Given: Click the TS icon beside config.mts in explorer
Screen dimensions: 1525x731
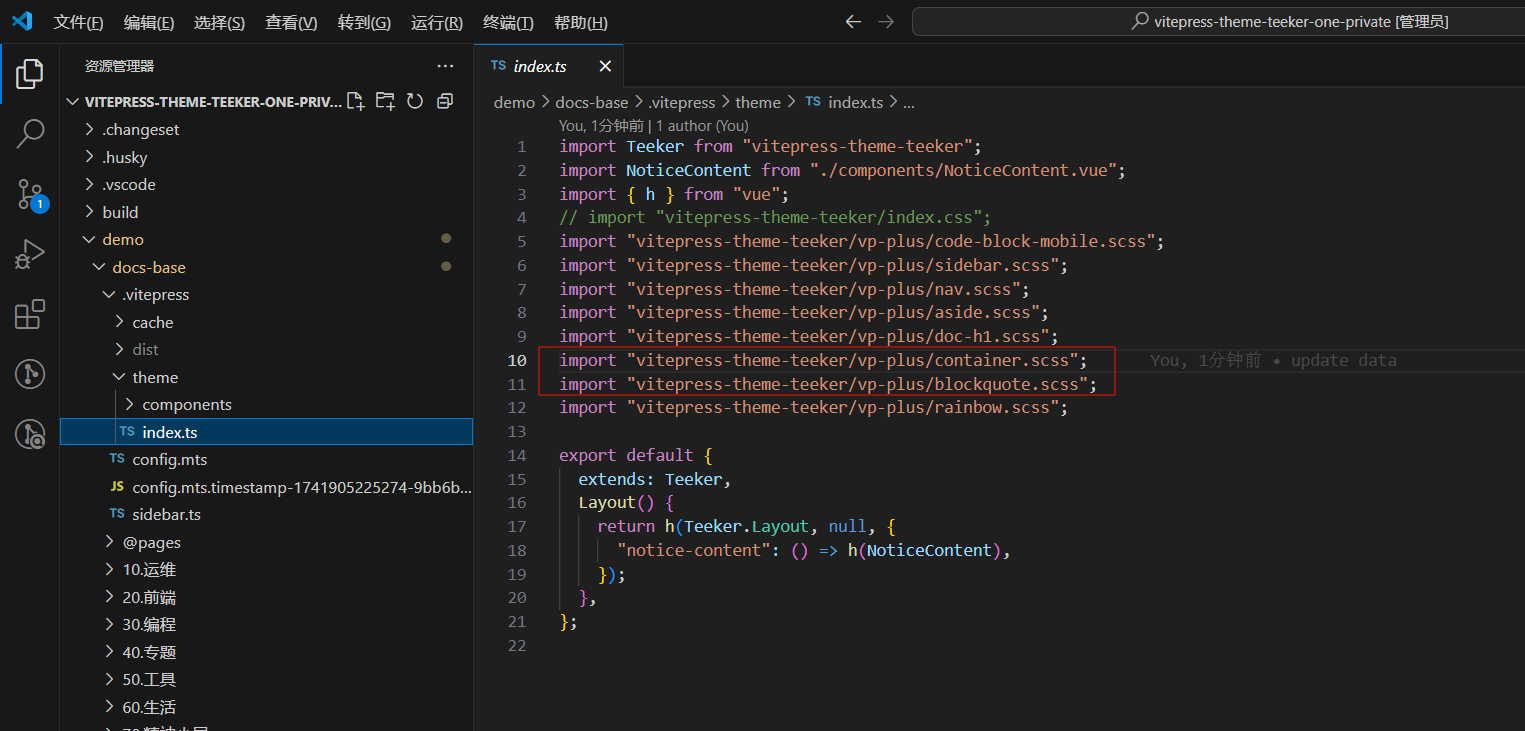Looking at the screenshot, I should (117, 459).
